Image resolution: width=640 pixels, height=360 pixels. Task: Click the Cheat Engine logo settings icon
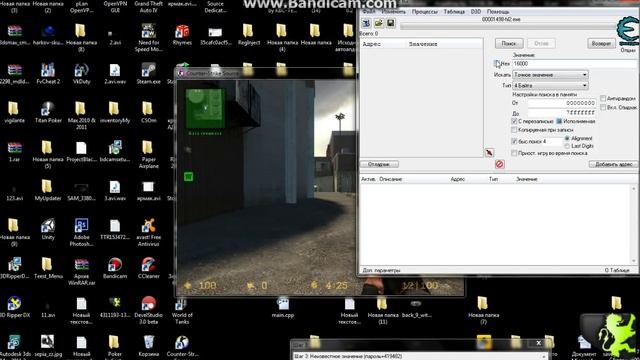pyautogui.click(x=628, y=30)
